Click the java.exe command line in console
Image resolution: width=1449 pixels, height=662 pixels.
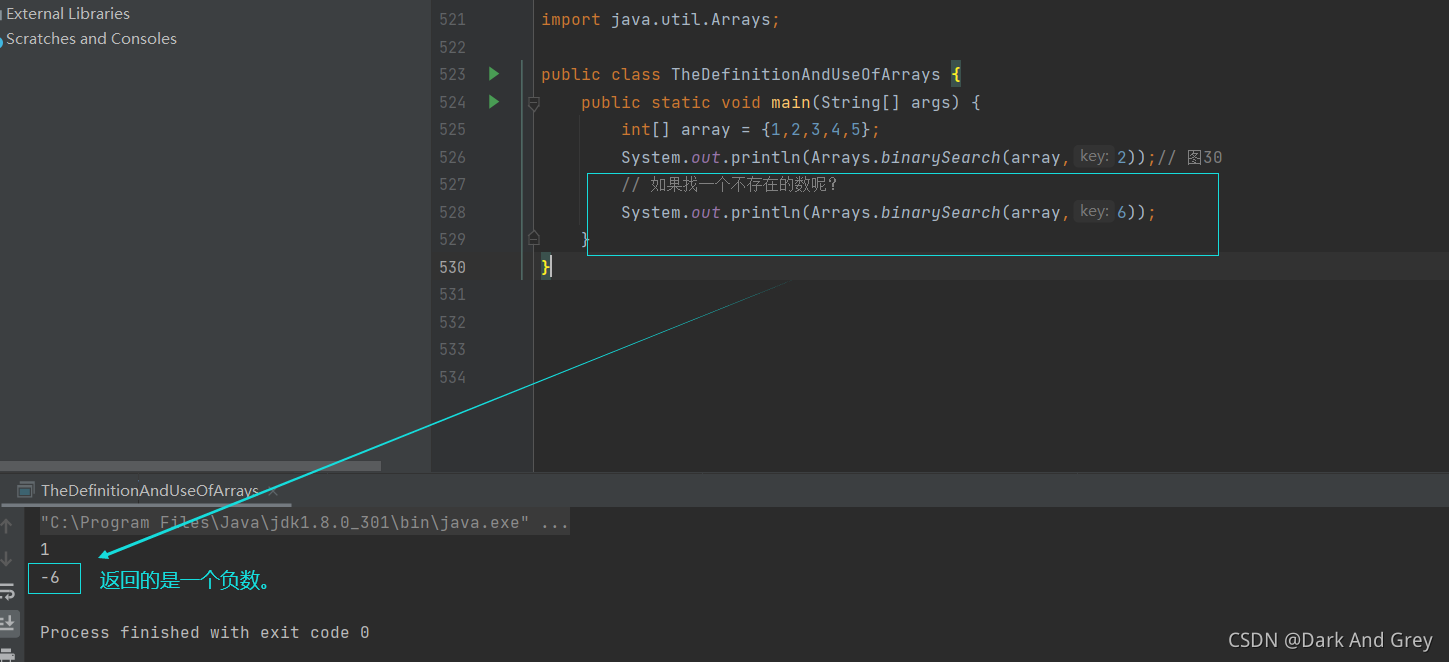pos(305,522)
